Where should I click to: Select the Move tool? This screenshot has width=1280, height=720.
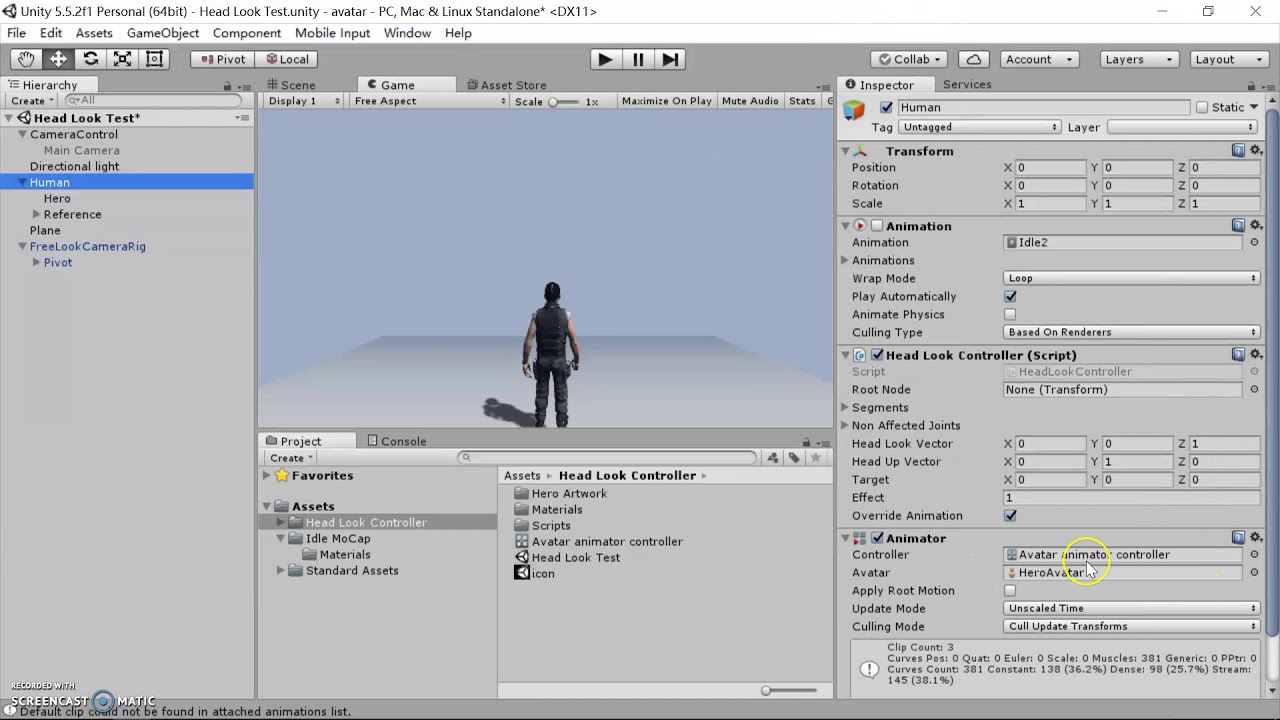pyautogui.click(x=58, y=59)
